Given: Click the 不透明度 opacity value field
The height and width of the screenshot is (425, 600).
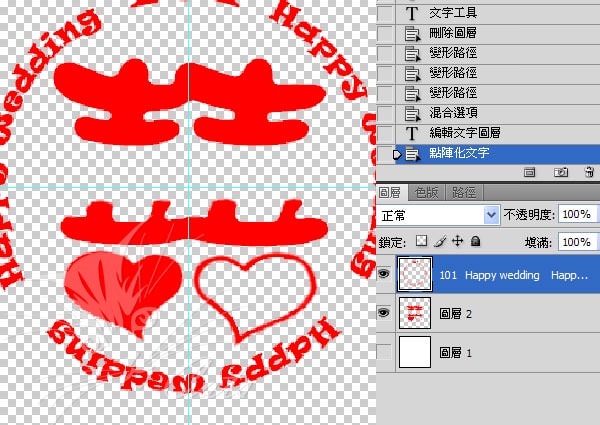Looking at the screenshot, I should coord(575,215).
